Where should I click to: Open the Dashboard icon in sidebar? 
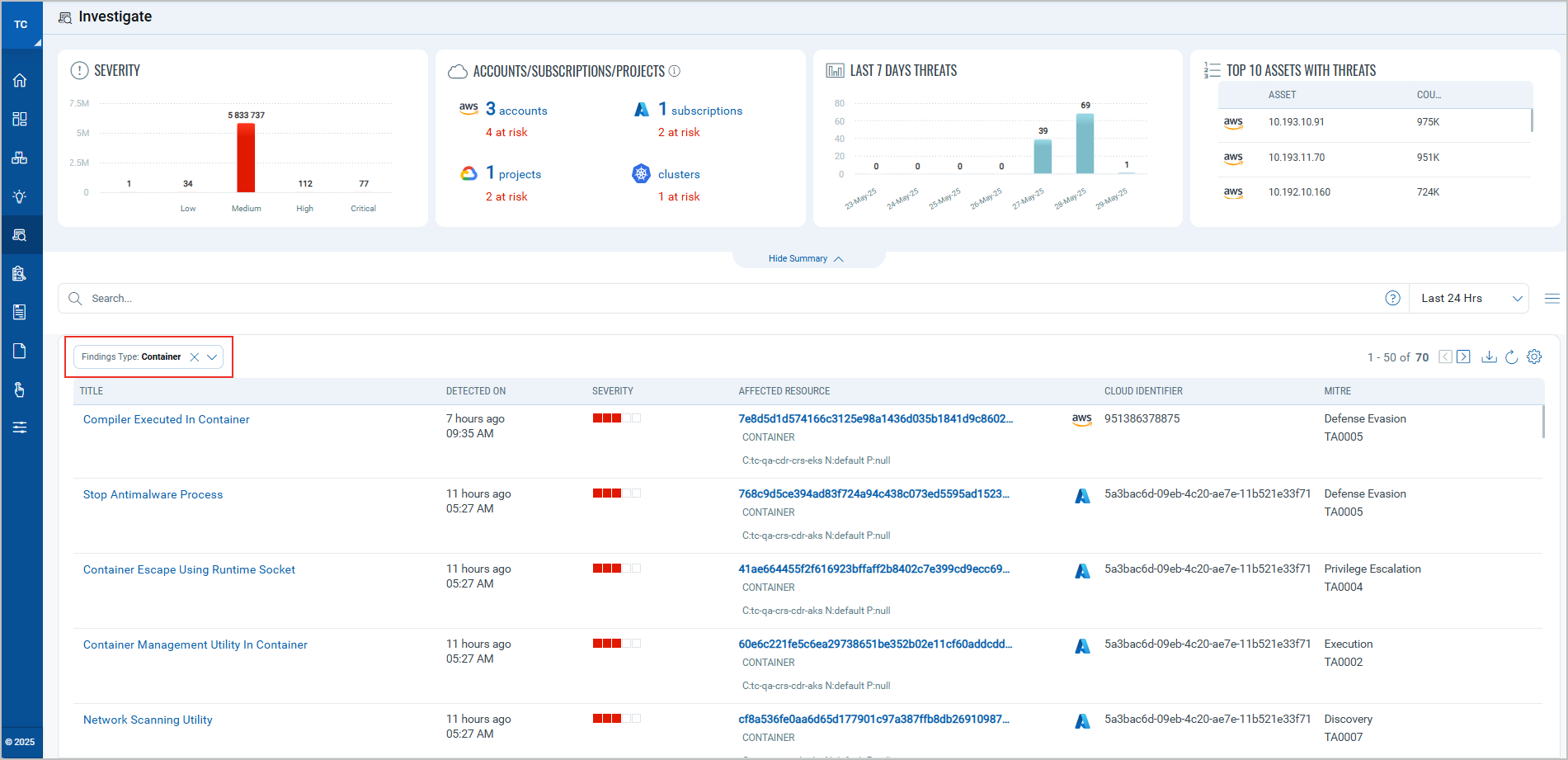[x=20, y=119]
